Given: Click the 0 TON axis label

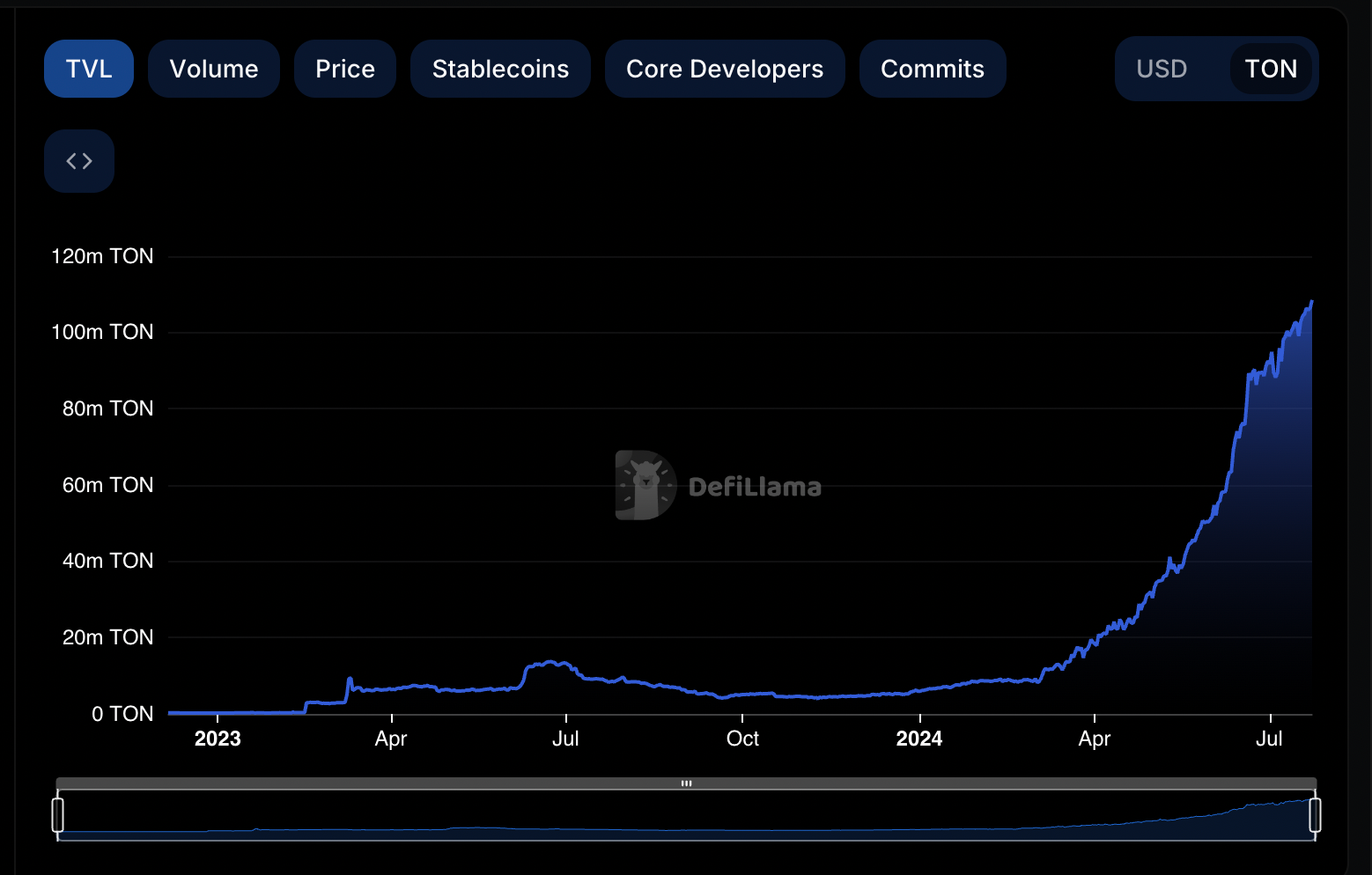Looking at the screenshot, I should (122, 714).
